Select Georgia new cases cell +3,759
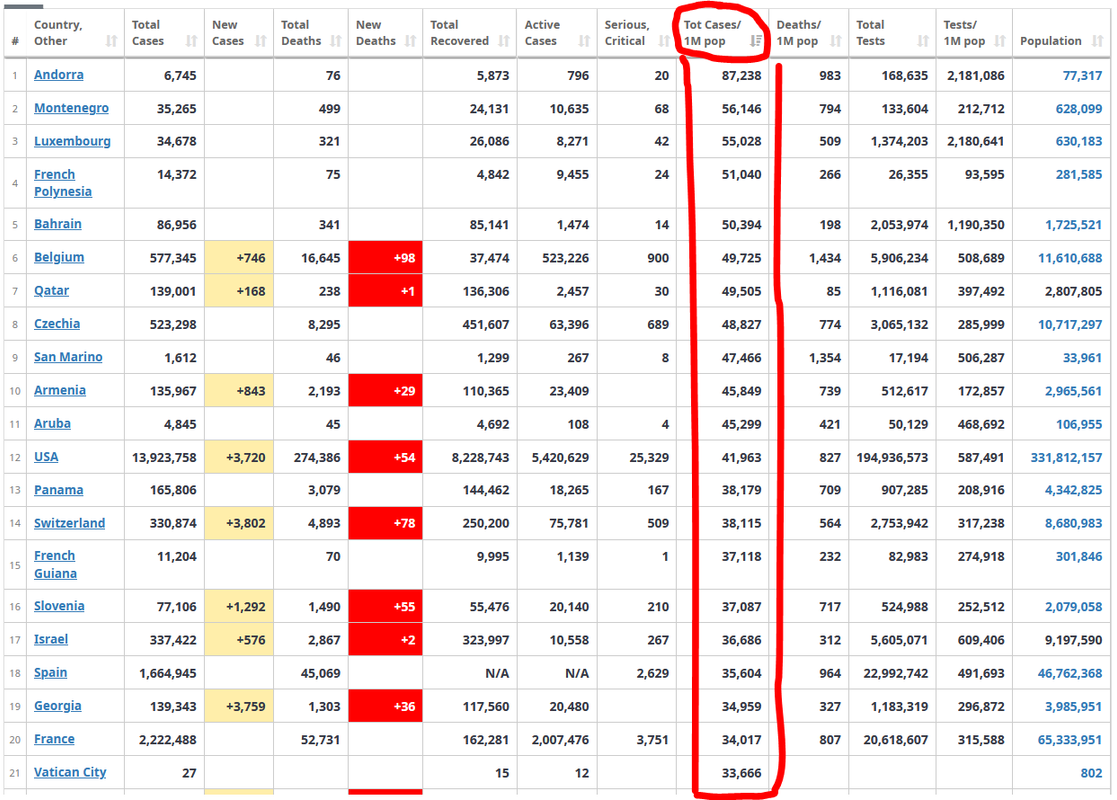Viewport: 1117px width, 800px height. [x=239, y=707]
